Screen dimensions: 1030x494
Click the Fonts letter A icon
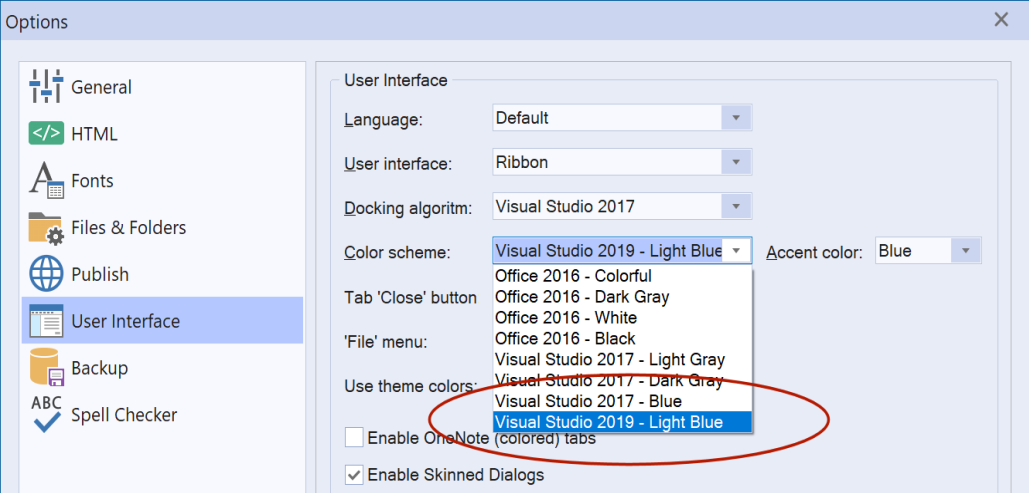(46, 181)
